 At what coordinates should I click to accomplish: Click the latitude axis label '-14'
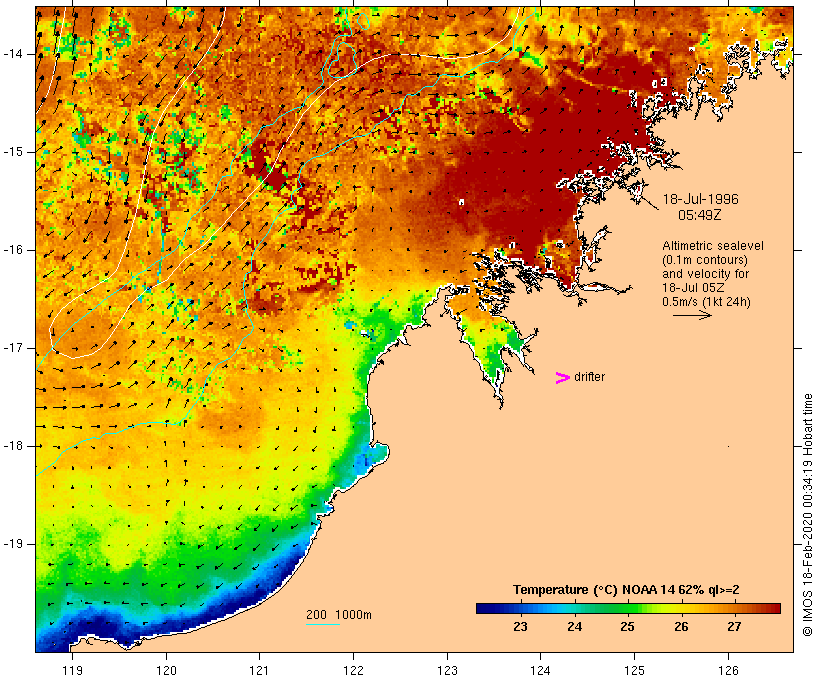coord(13,54)
